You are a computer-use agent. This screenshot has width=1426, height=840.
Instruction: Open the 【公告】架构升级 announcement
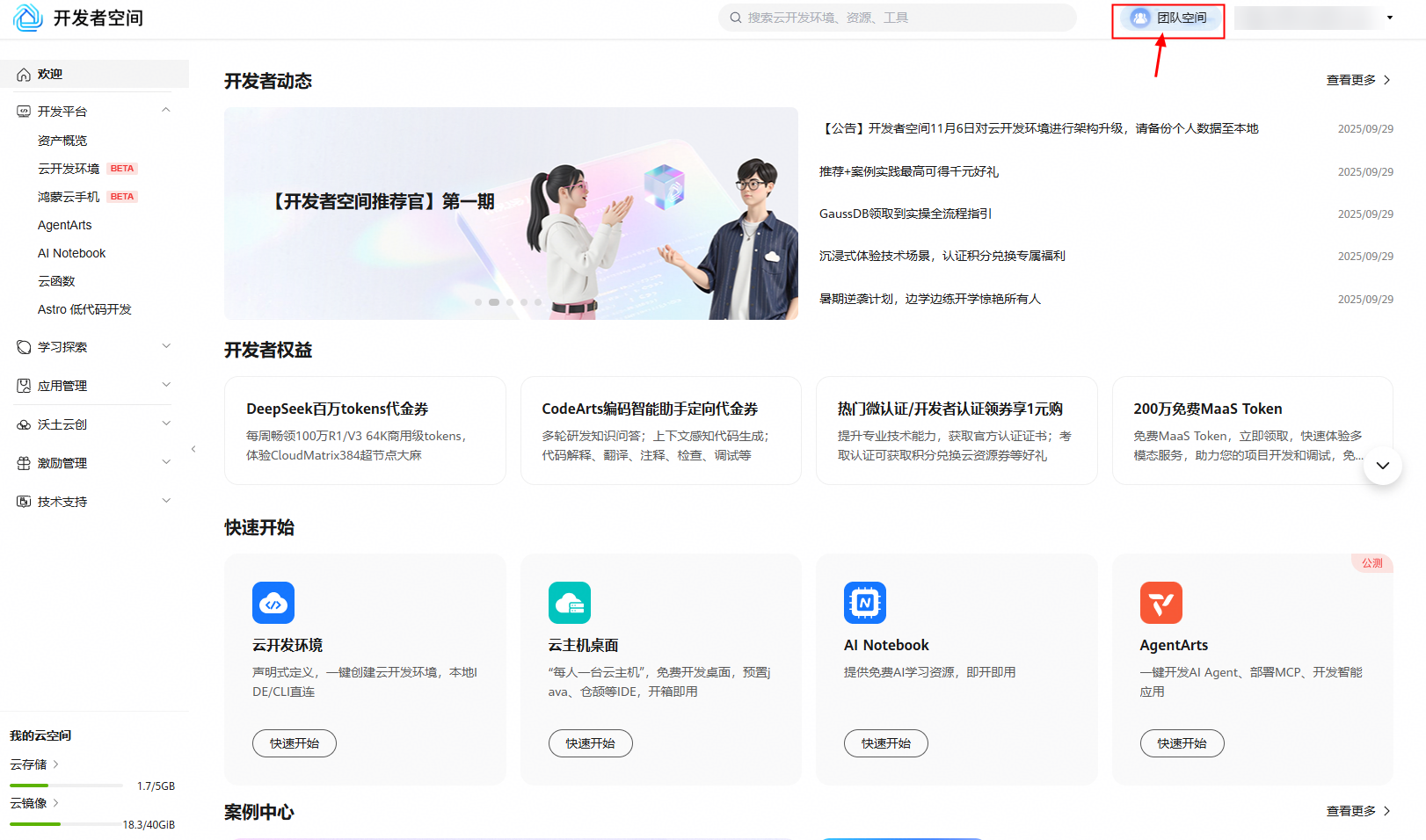1039,128
